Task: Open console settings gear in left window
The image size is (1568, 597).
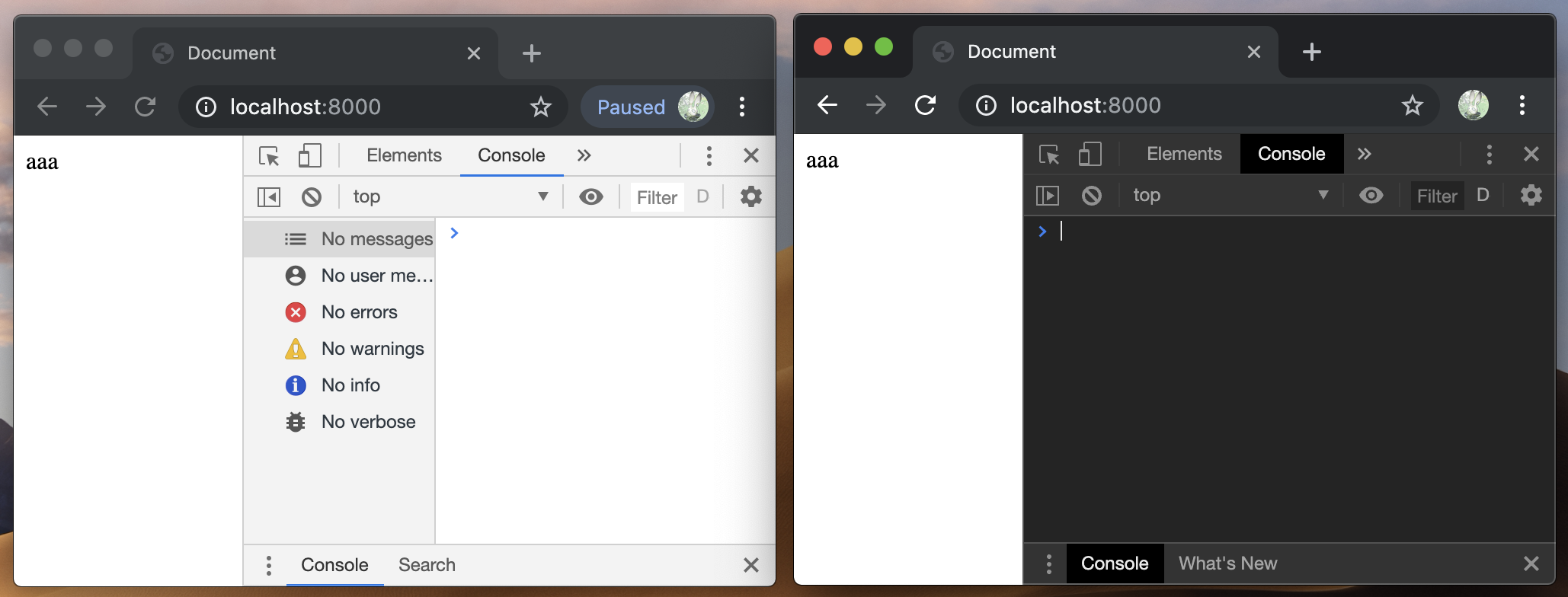Action: coord(750,196)
